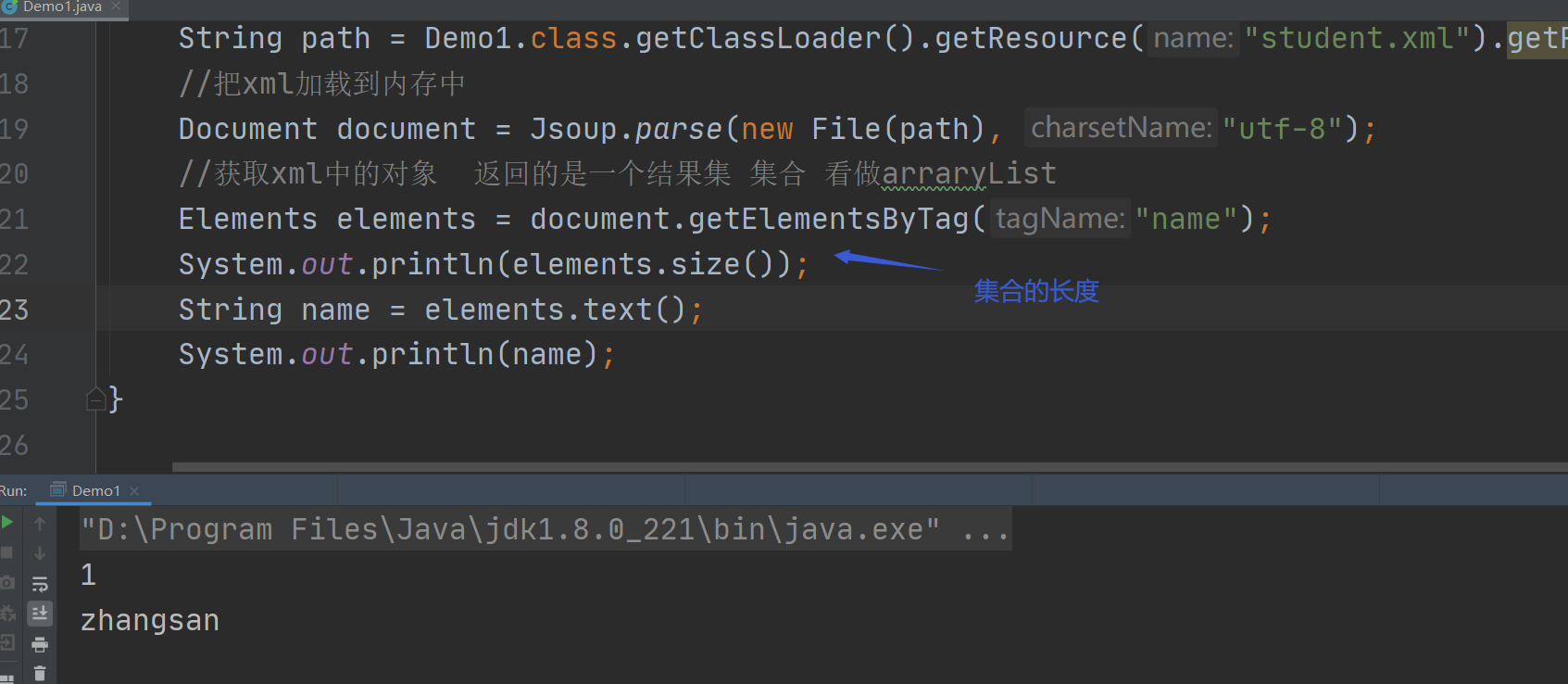Click the Exit icon in Run toolbar
The height and width of the screenshot is (684, 1568).
point(7,642)
